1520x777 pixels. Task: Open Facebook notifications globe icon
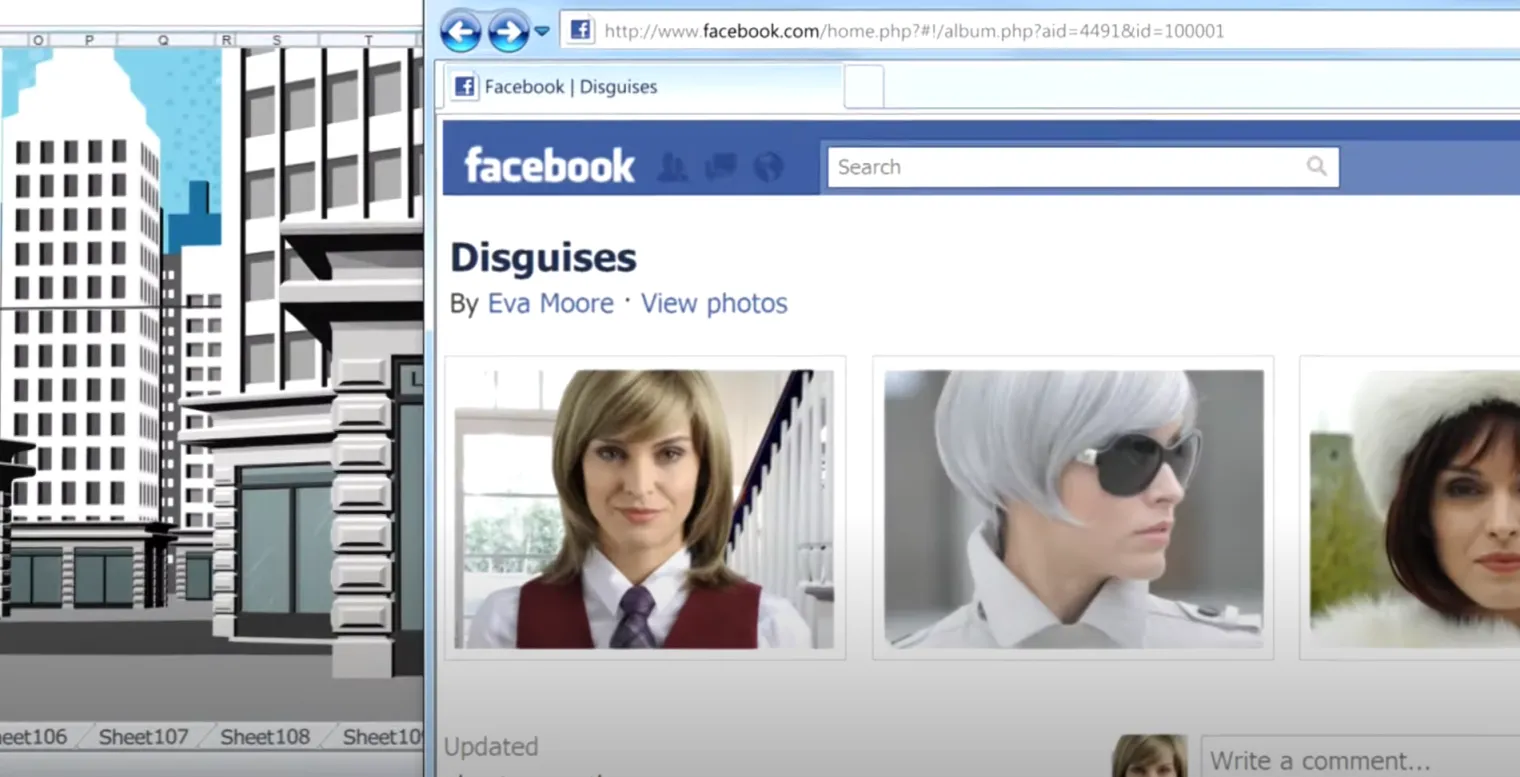pos(768,167)
